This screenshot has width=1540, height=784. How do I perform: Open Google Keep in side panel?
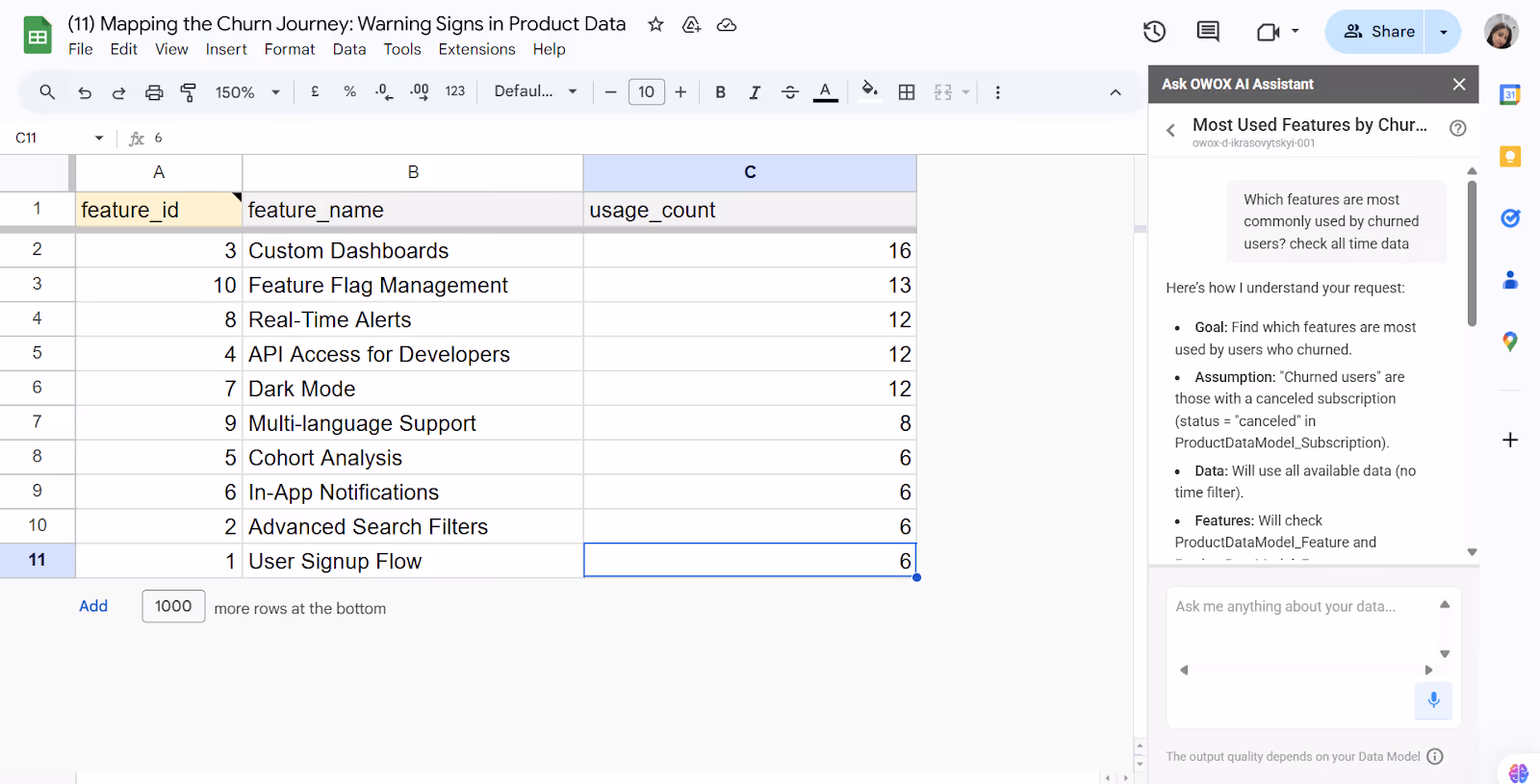(1510, 156)
